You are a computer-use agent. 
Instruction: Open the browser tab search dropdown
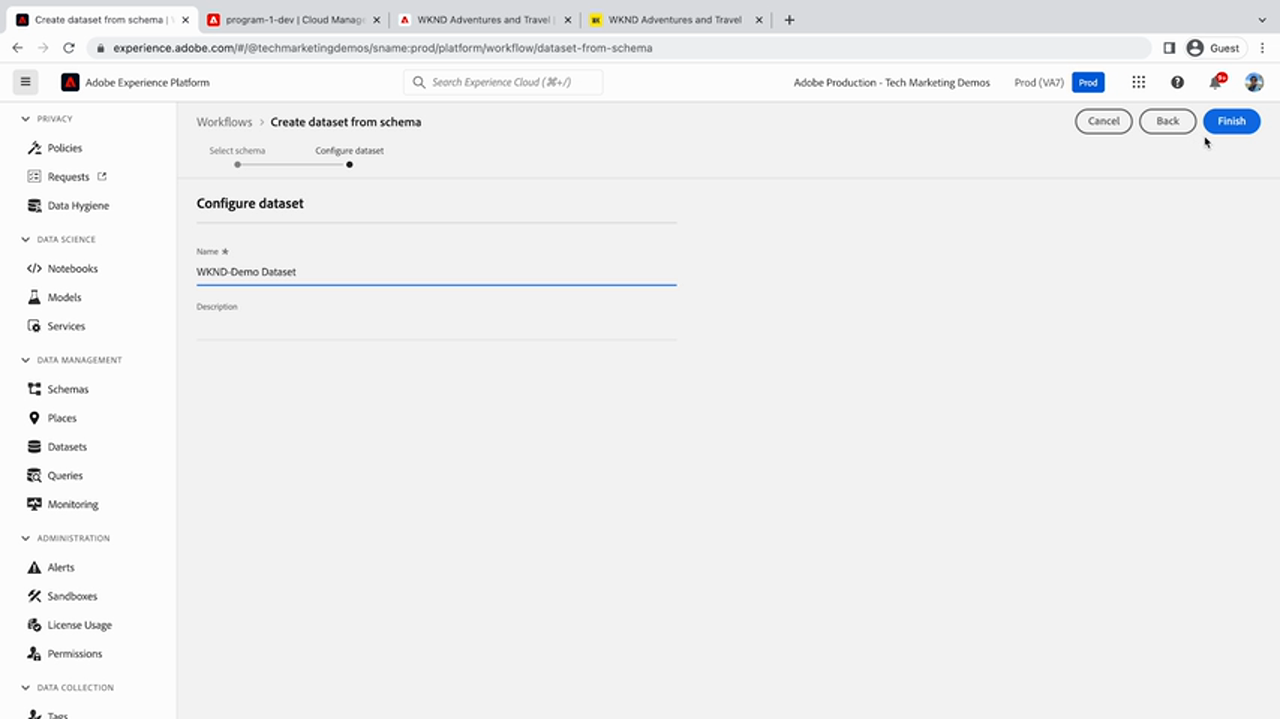pos(1262,19)
